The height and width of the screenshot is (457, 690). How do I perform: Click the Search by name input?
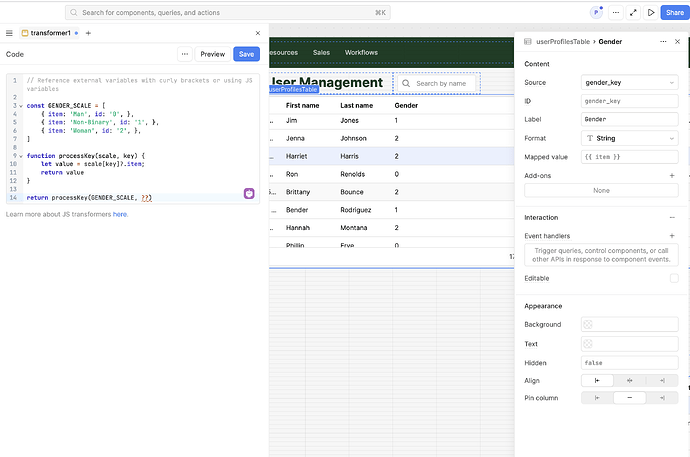coord(437,83)
